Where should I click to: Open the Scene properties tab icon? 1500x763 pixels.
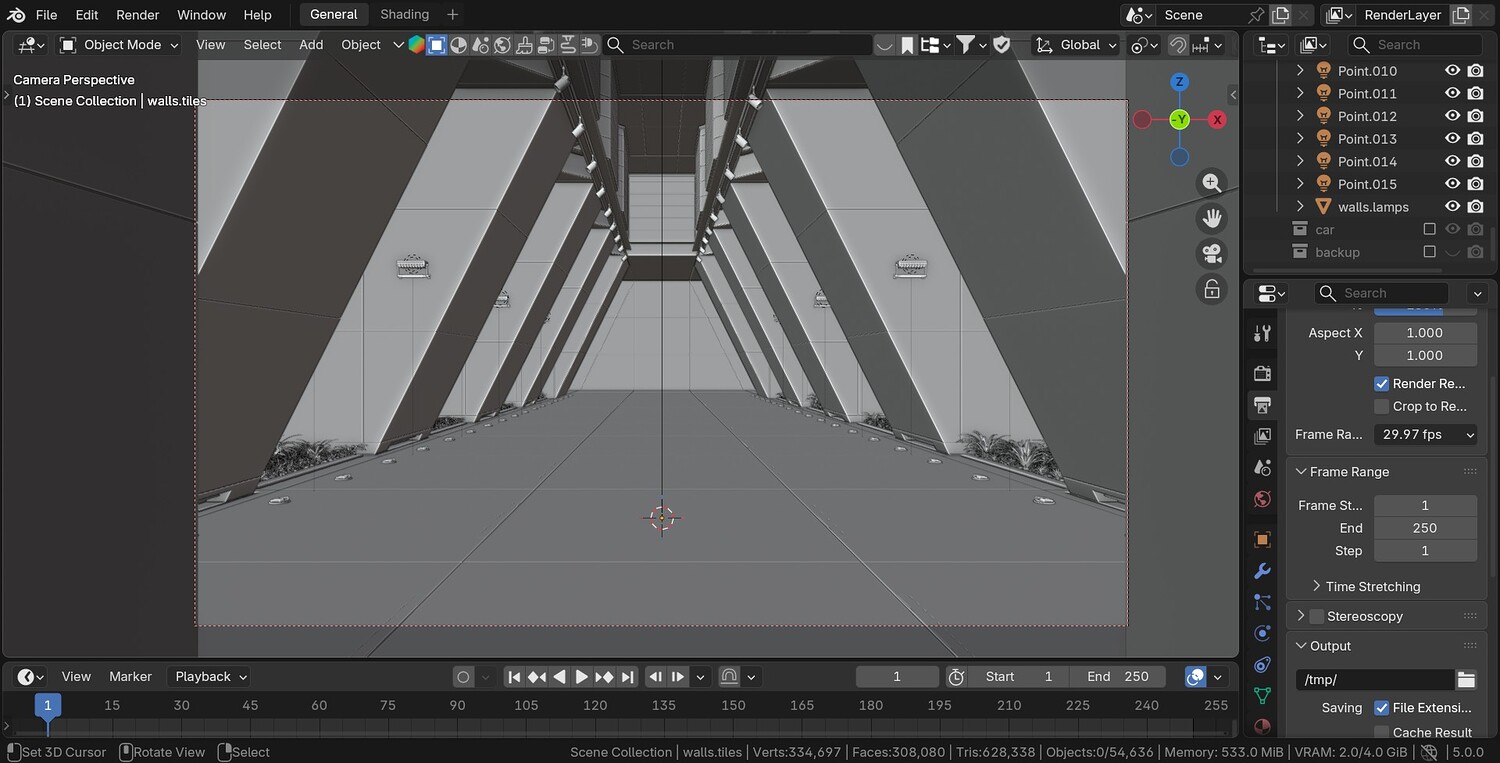(x=1262, y=468)
